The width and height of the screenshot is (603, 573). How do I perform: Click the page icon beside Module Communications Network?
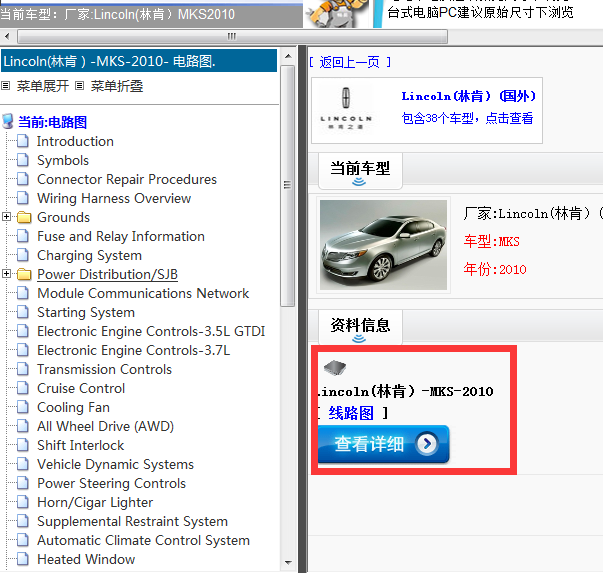(23, 293)
